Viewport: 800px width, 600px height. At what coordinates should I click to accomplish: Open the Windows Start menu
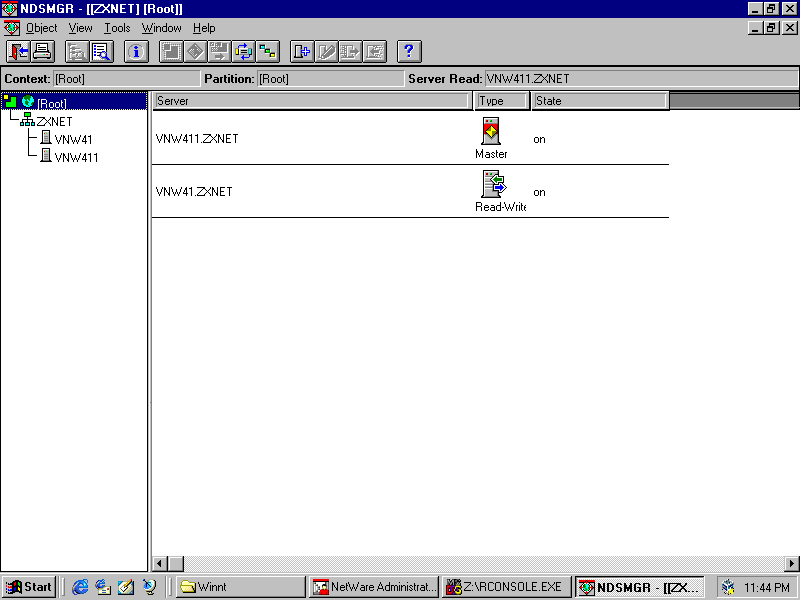29,587
